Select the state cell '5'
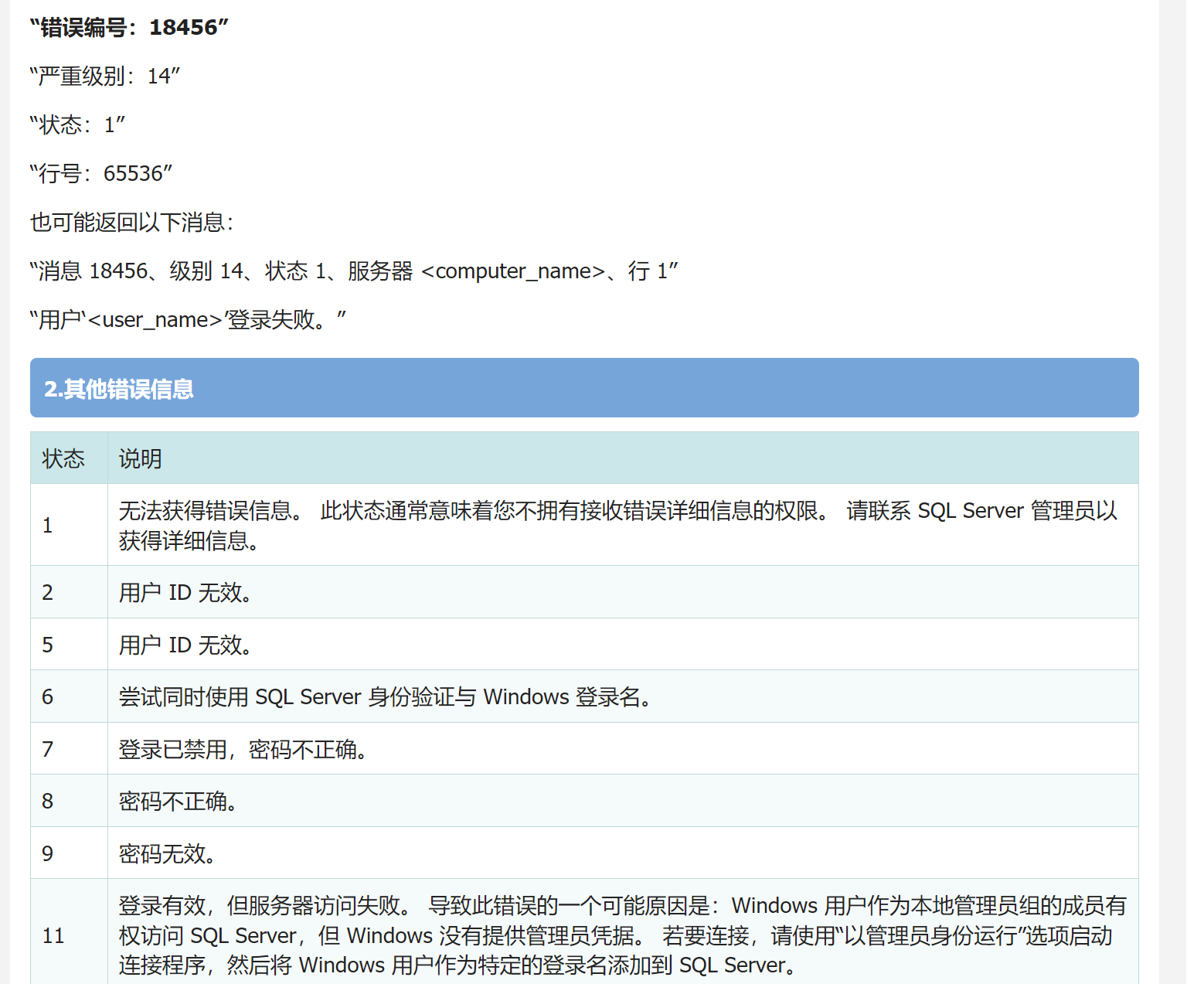The height and width of the screenshot is (984, 1204). tap(69, 645)
